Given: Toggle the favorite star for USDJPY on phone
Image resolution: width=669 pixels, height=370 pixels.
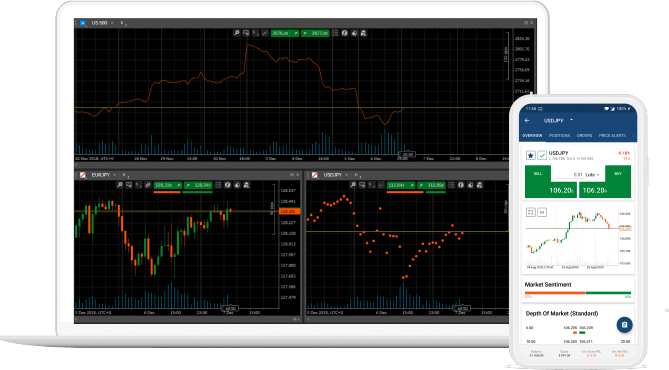Looking at the screenshot, I should pyautogui.click(x=530, y=155).
